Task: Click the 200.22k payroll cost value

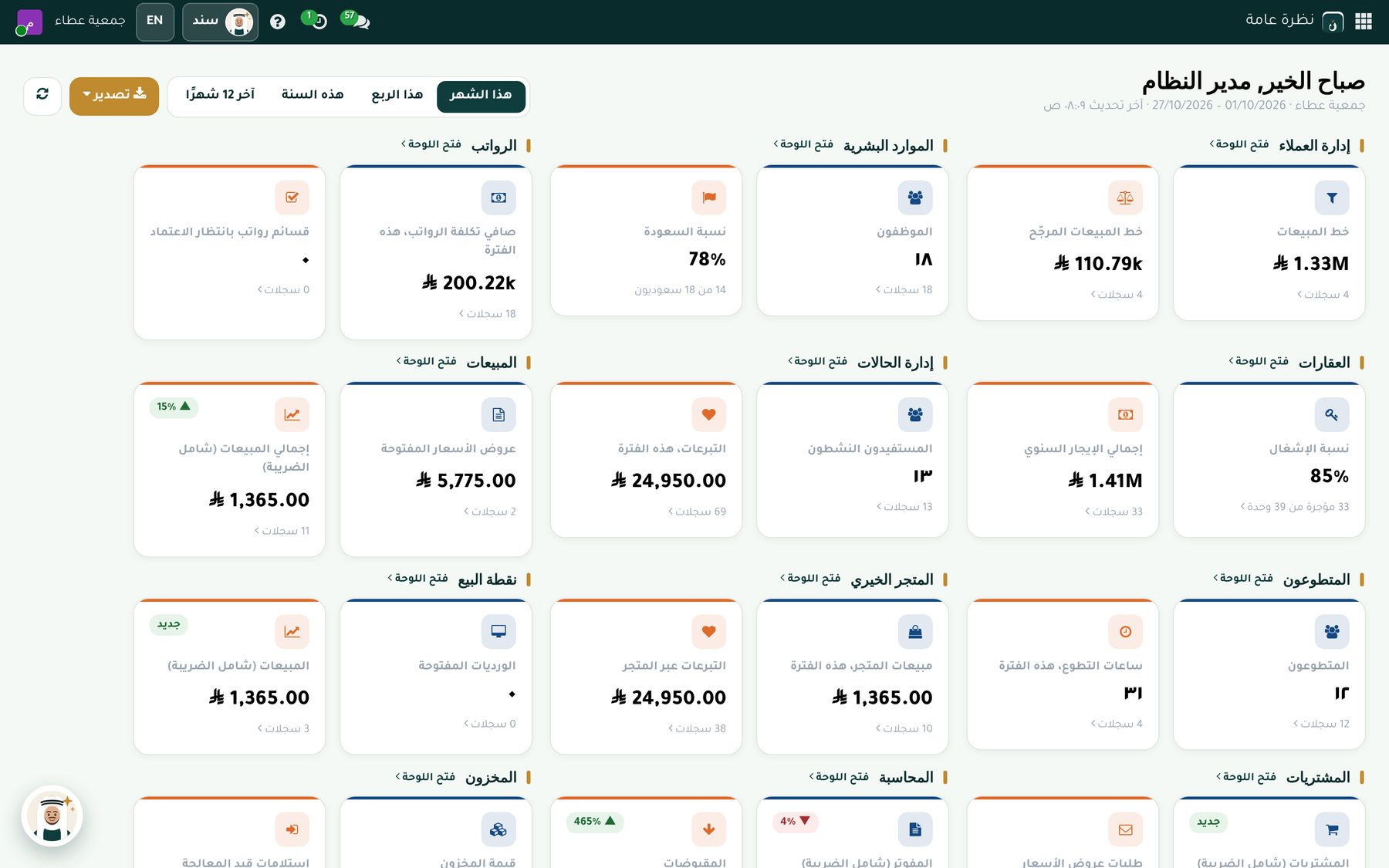Action: coord(468,283)
